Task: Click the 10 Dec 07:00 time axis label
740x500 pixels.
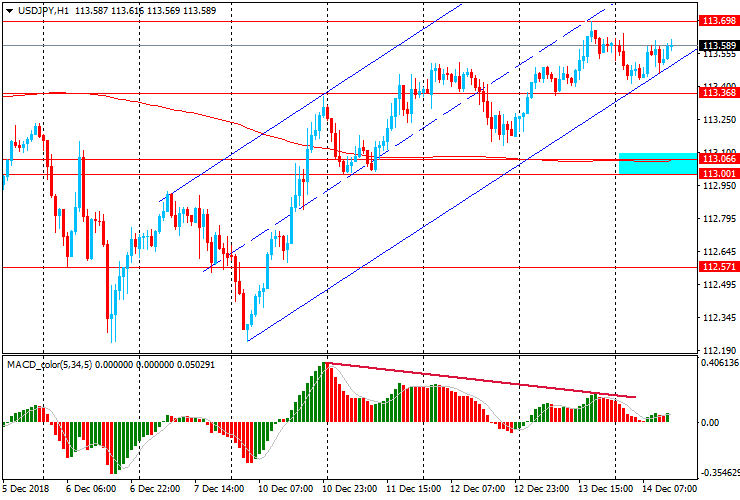Action: pos(285,488)
